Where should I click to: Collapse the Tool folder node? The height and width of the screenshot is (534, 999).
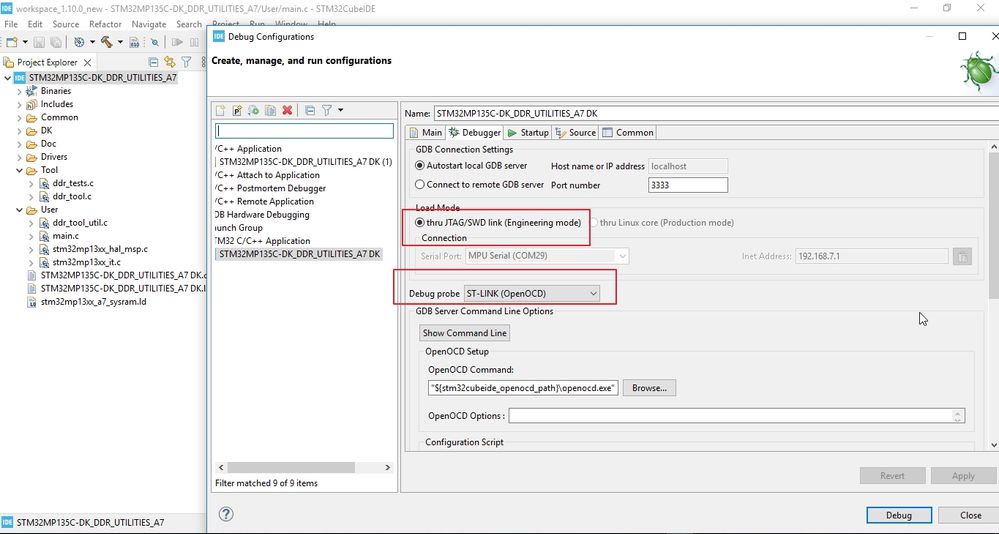pos(19,170)
